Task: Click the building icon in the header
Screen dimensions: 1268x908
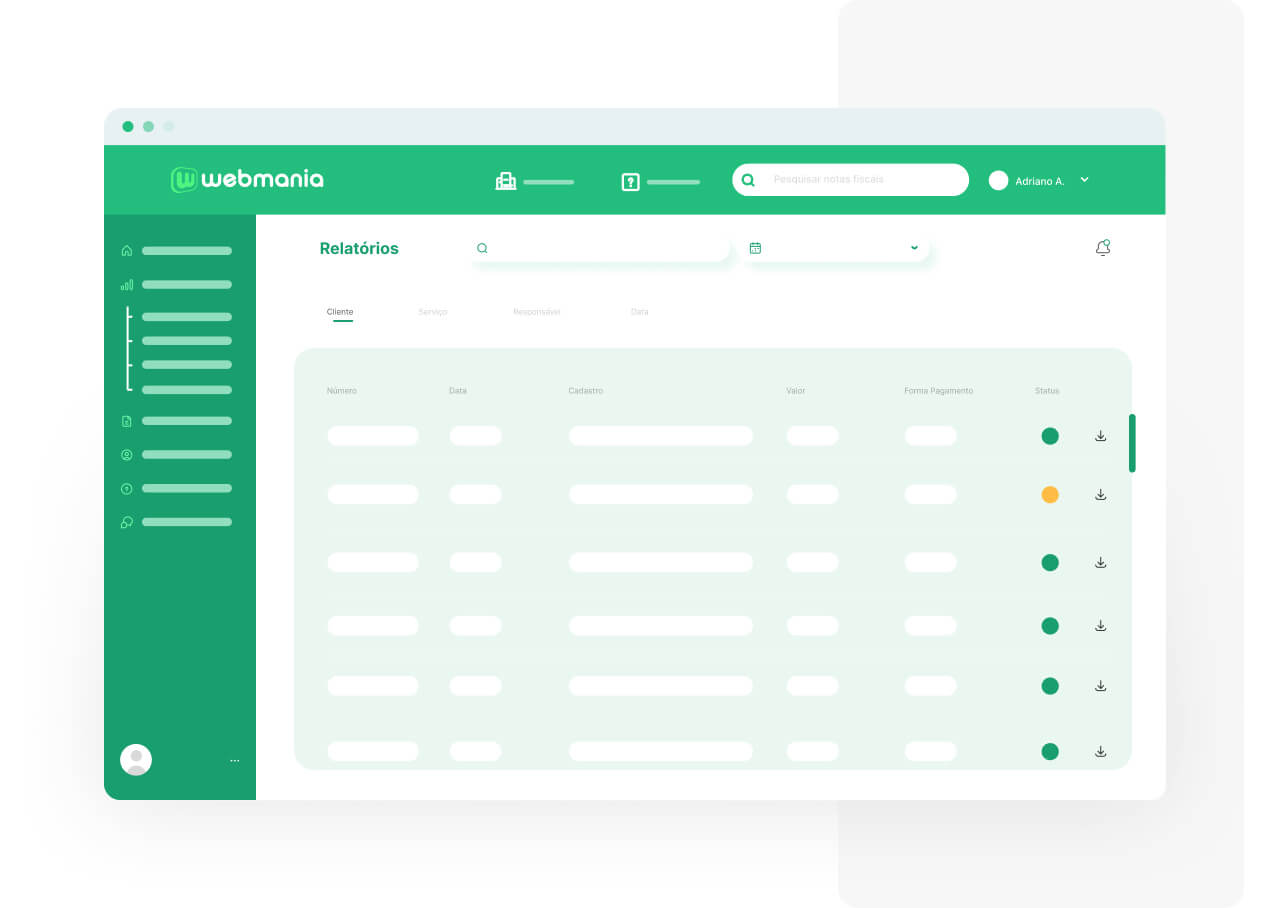Action: pyautogui.click(x=506, y=181)
